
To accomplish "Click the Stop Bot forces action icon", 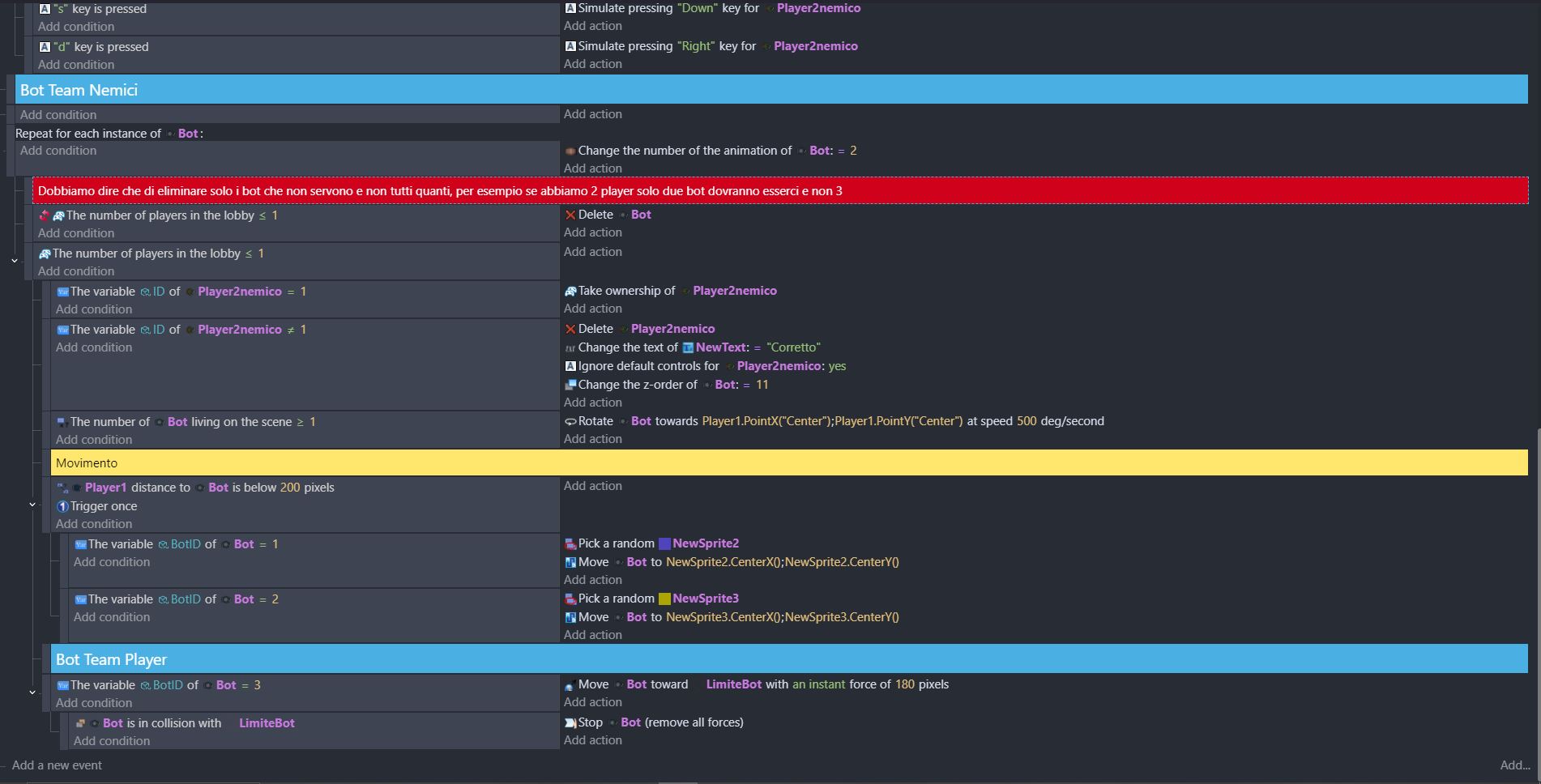I will click(570, 722).
